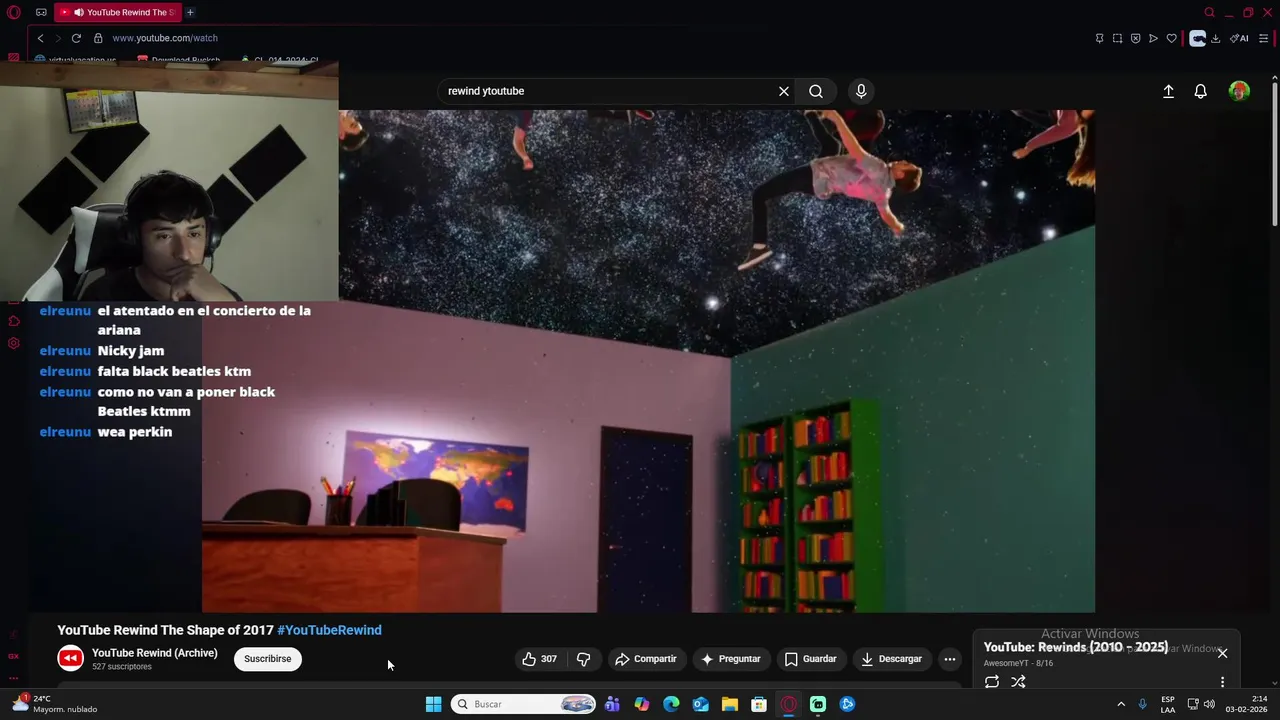The image size is (1280, 720).
Task: Open YouTube notifications bell
Action: click(1201, 91)
